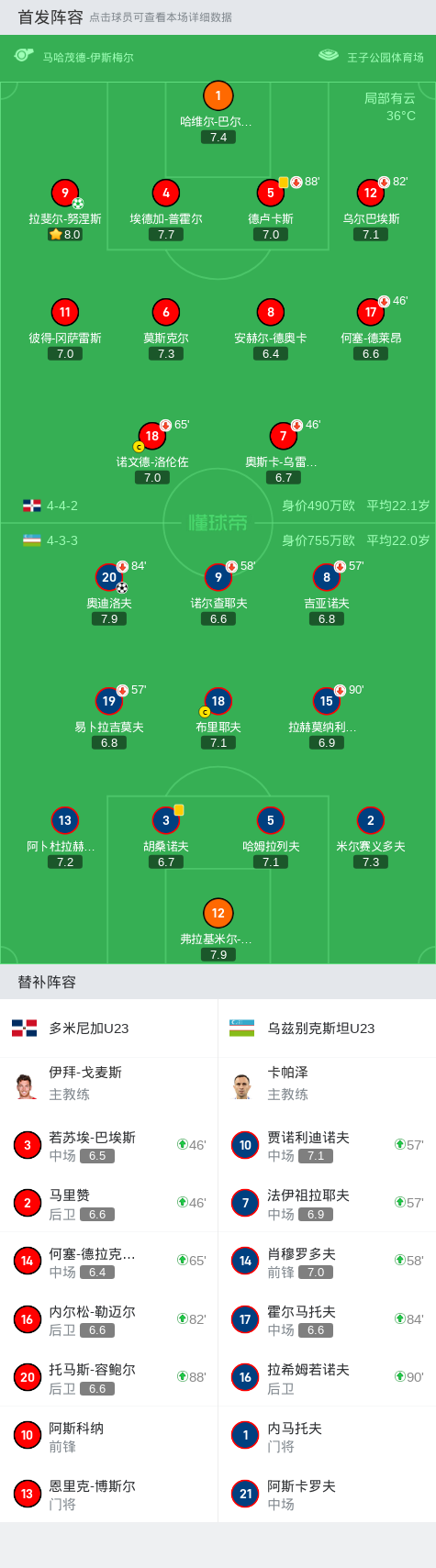
Task: Select orange goalkeeper 12 弗拉基米尔 icon
Action: click(218, 913)
